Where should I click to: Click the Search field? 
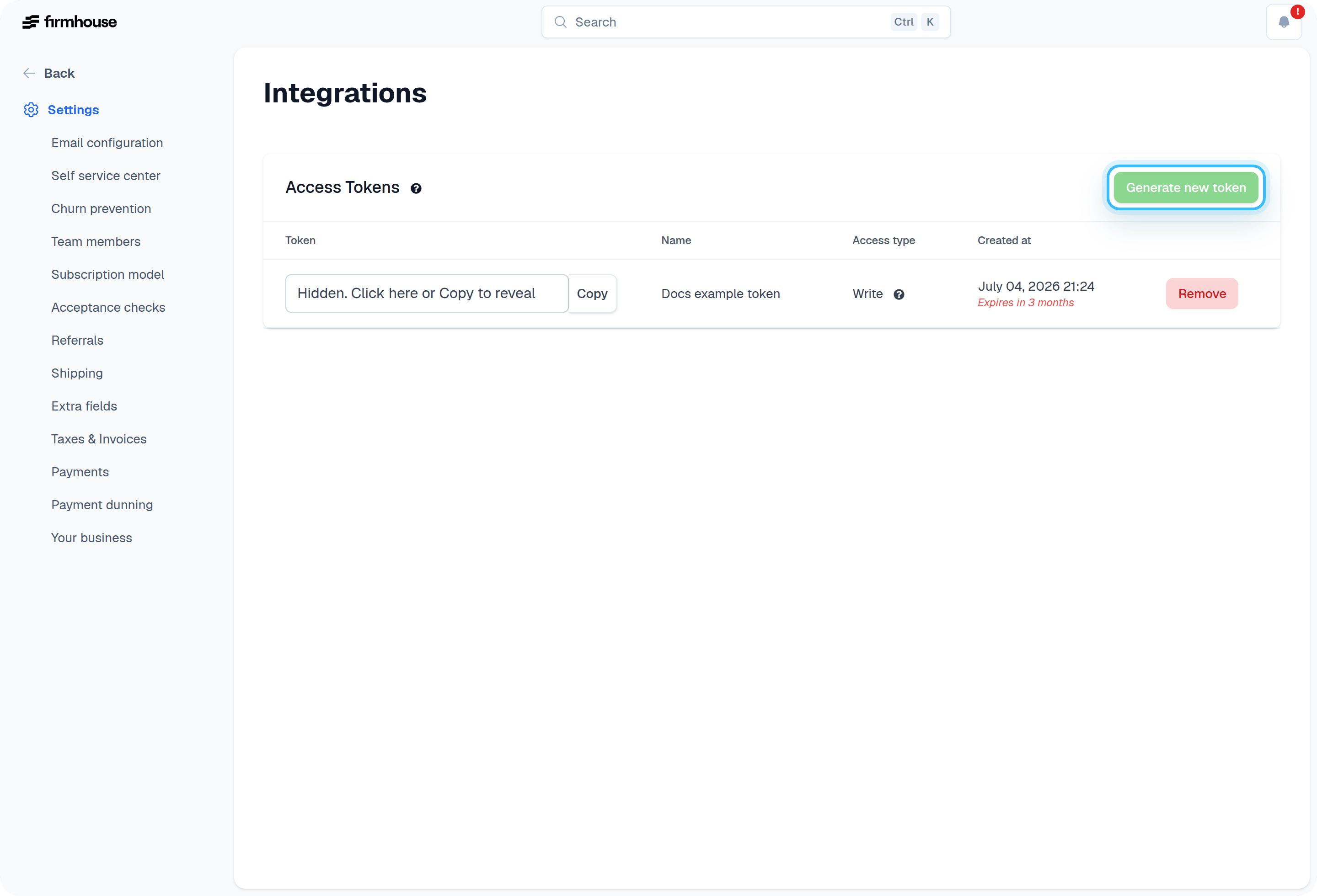coord(746,22)
